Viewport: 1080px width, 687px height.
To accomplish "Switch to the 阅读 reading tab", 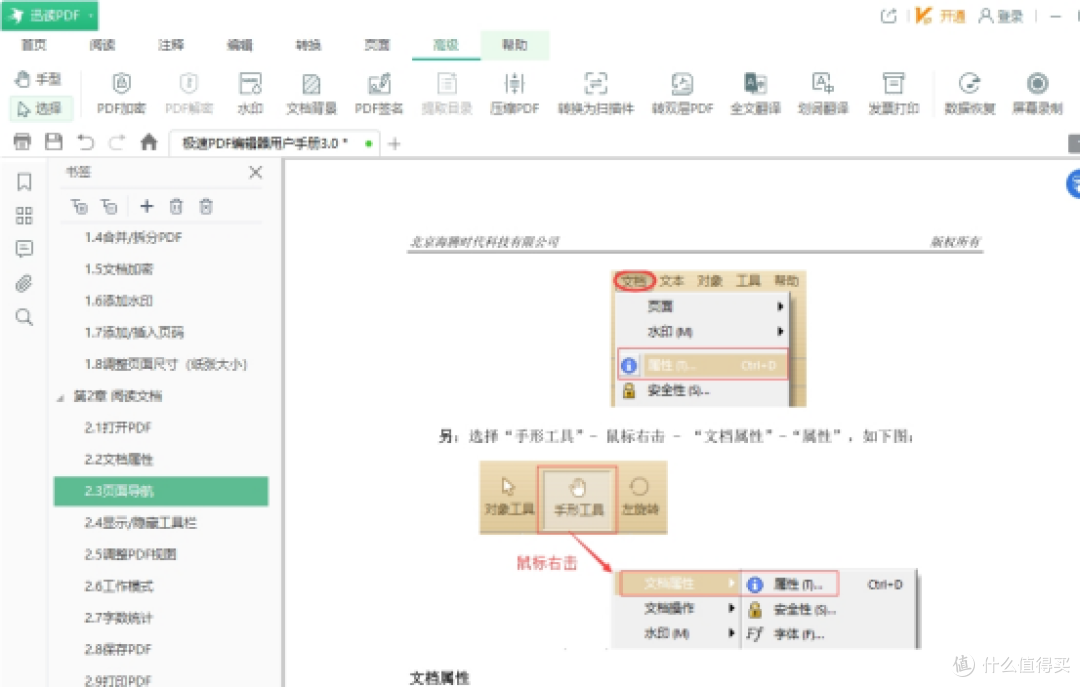I will tap(103, 45).
